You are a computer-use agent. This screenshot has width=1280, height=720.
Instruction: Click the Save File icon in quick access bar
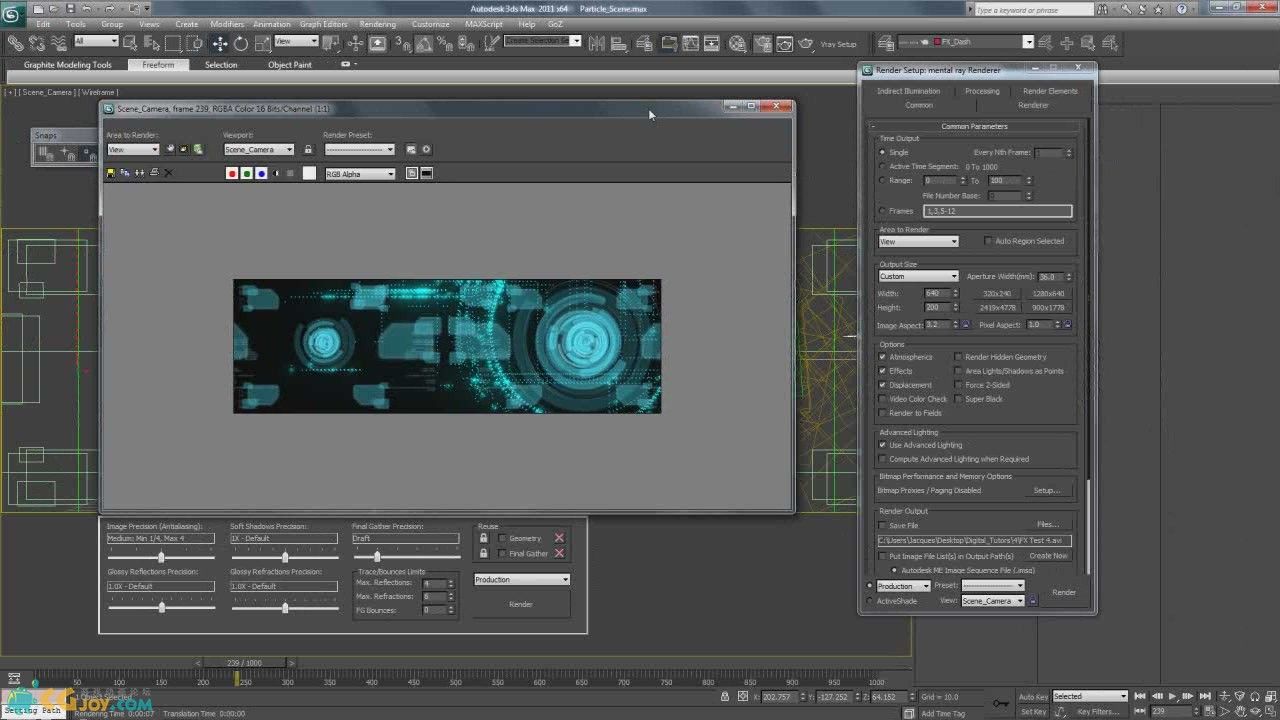tap(70, 9)
